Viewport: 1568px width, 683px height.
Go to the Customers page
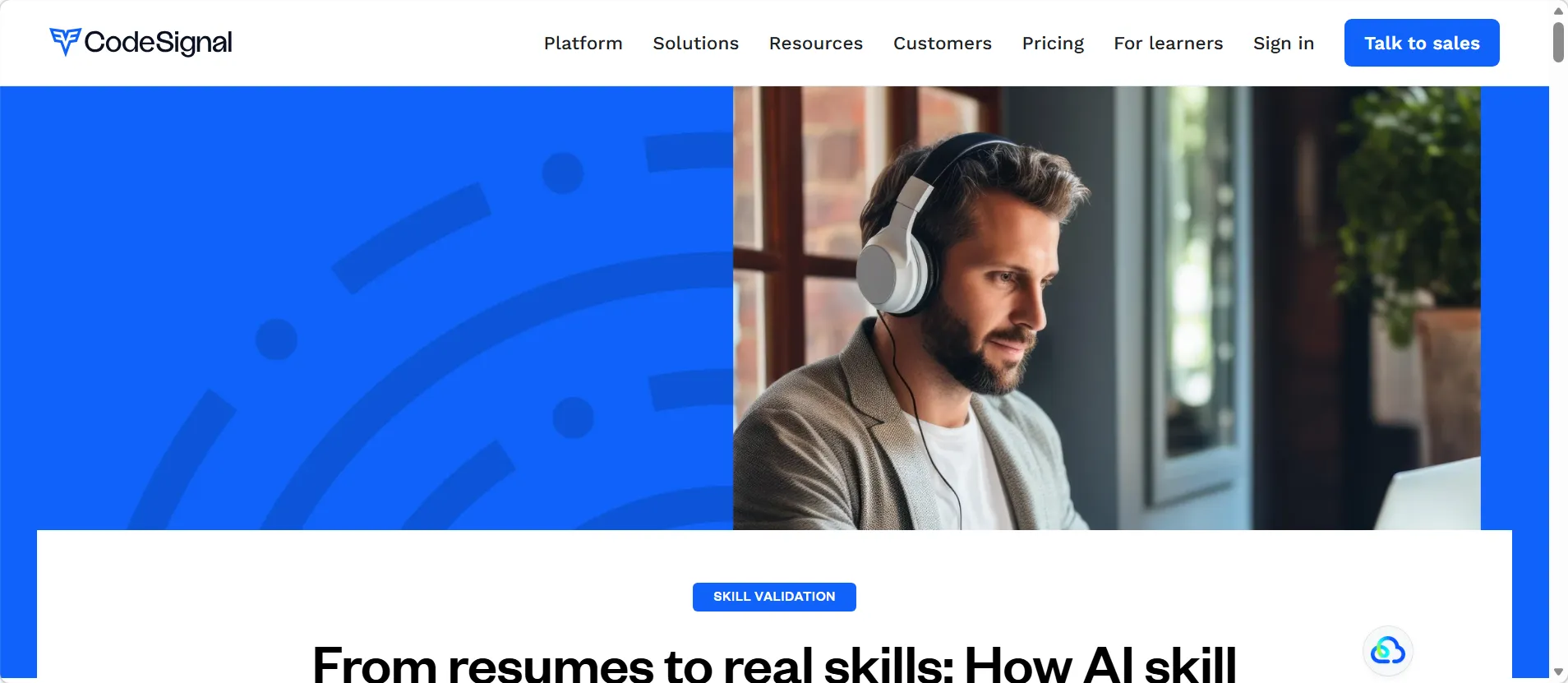tap(942, 43)
